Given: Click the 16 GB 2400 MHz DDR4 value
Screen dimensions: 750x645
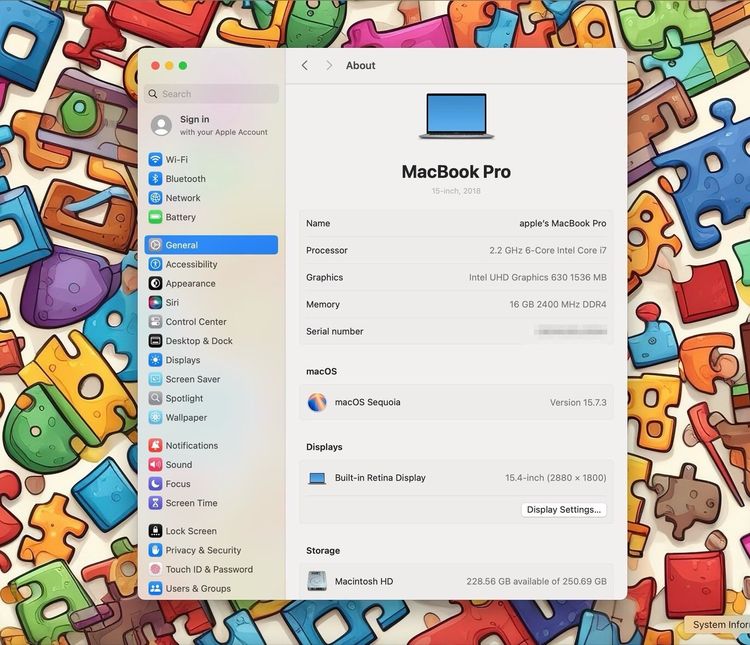Looking at the screenshot, I should (558, 304).
